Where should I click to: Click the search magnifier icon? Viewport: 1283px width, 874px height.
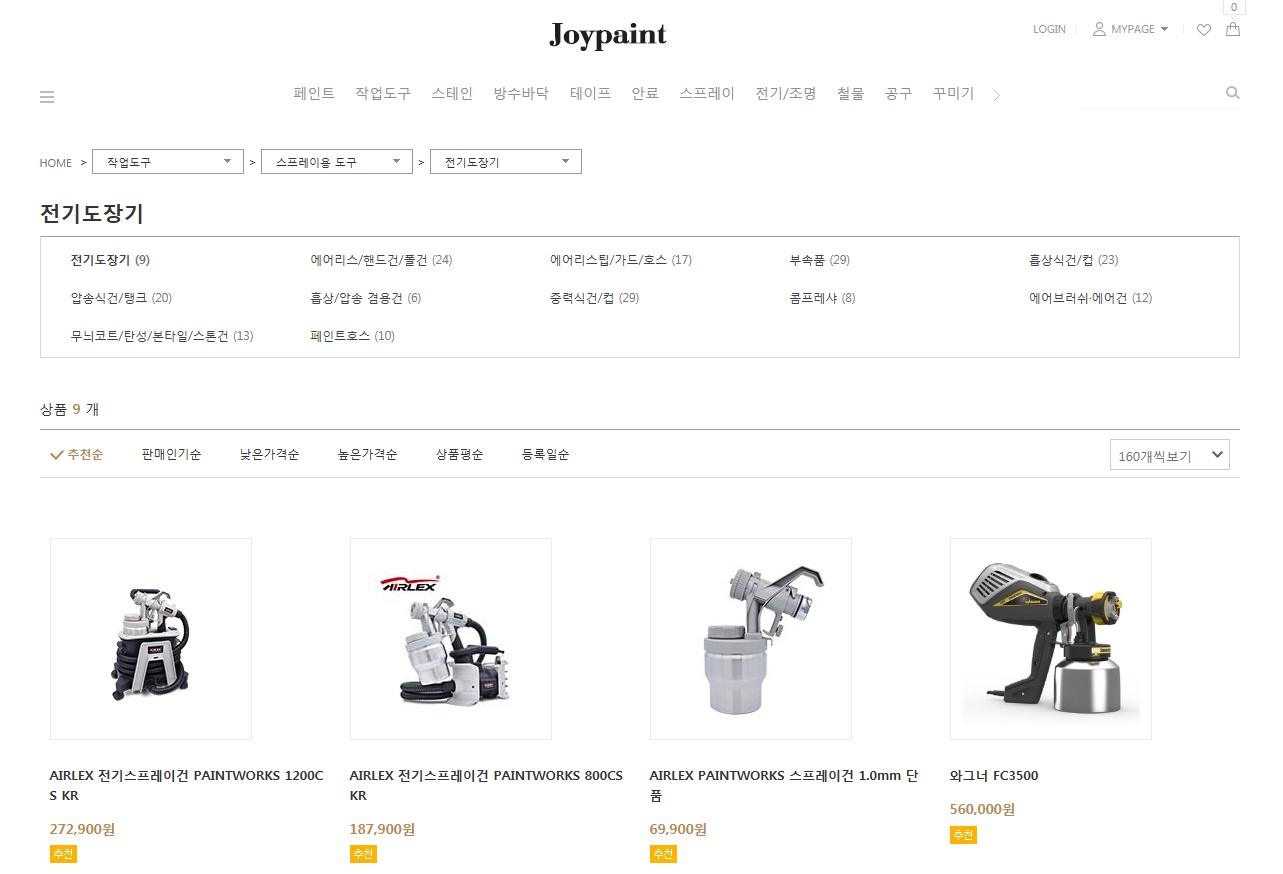1232,93
